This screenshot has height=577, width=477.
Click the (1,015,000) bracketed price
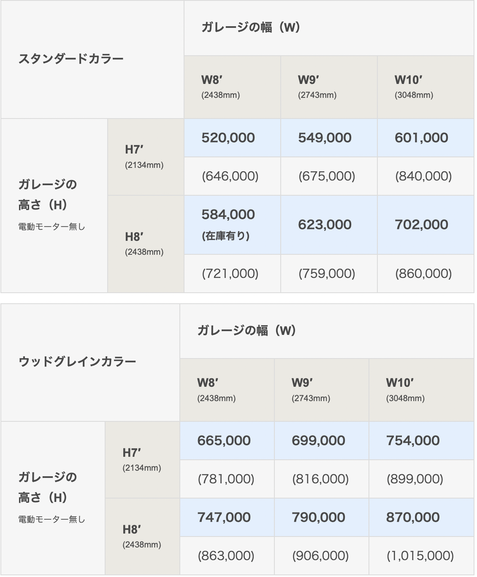[420, 556]
